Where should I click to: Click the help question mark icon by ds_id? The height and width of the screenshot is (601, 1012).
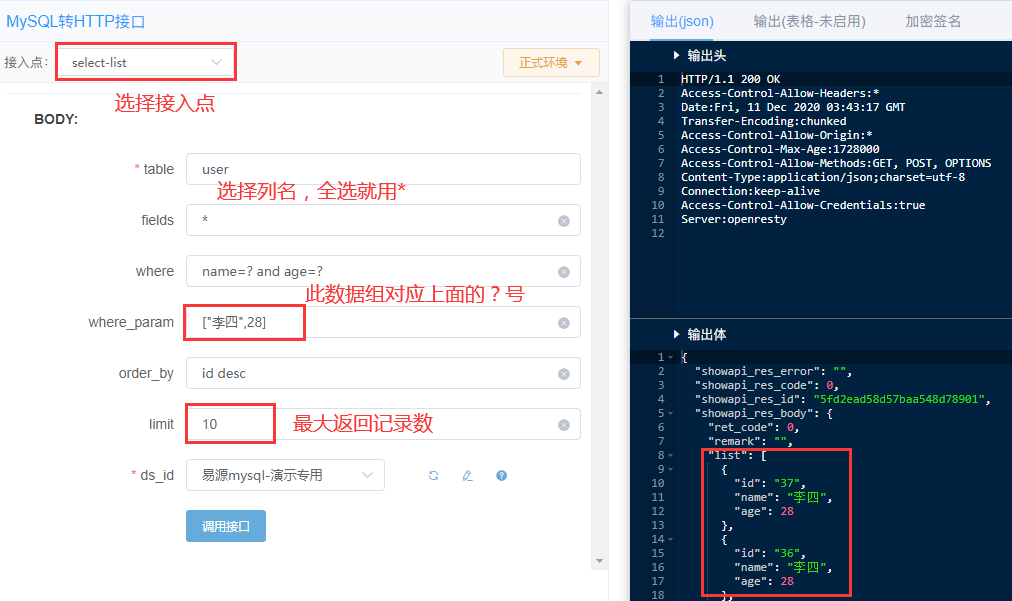[501, 475]
